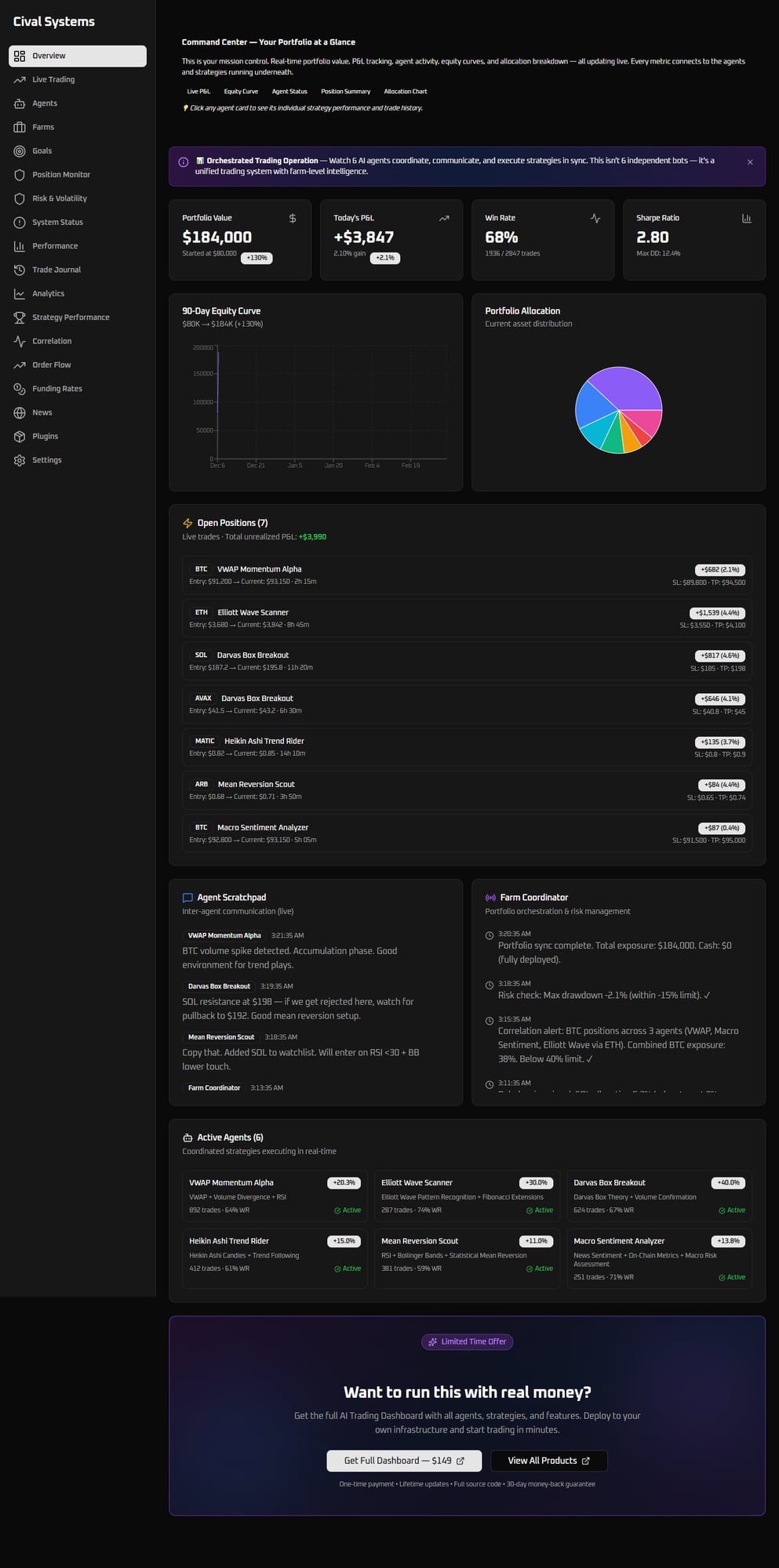Click the Funding Rates coins icon
The height and width of the screenshot is (1568, 779).
20,389
